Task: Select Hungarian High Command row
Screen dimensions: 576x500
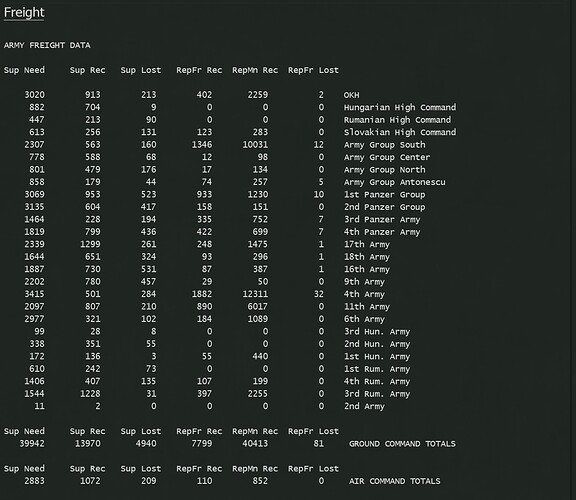Action: [400, 108]
